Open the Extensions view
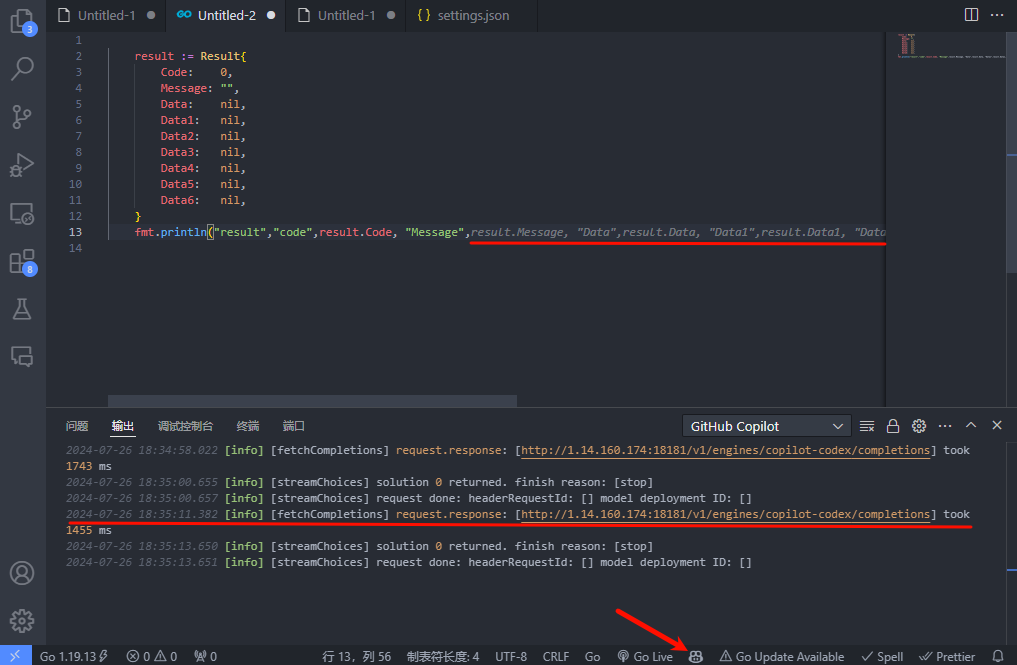The width and height of the screenshot is (1017, 665). (x=22, y=261)
